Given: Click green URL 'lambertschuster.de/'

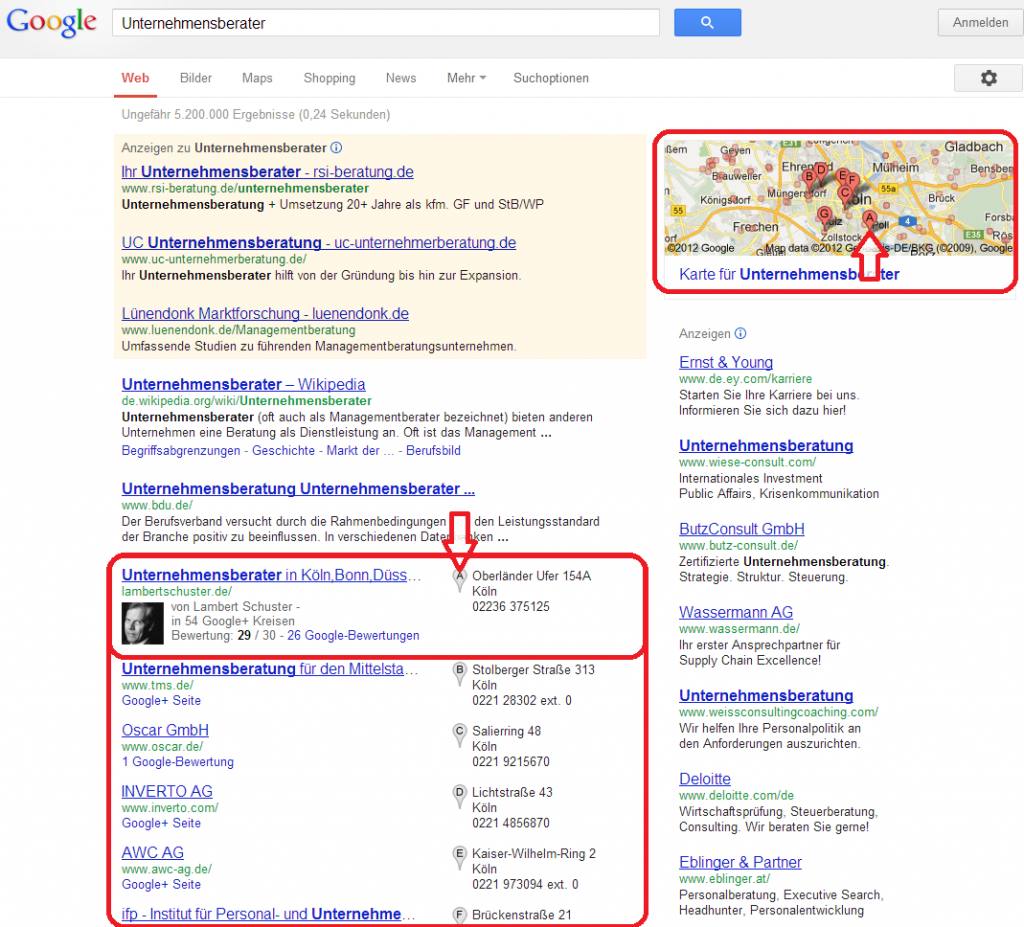Looking at the screenshot, I should [x=177, y=591].
